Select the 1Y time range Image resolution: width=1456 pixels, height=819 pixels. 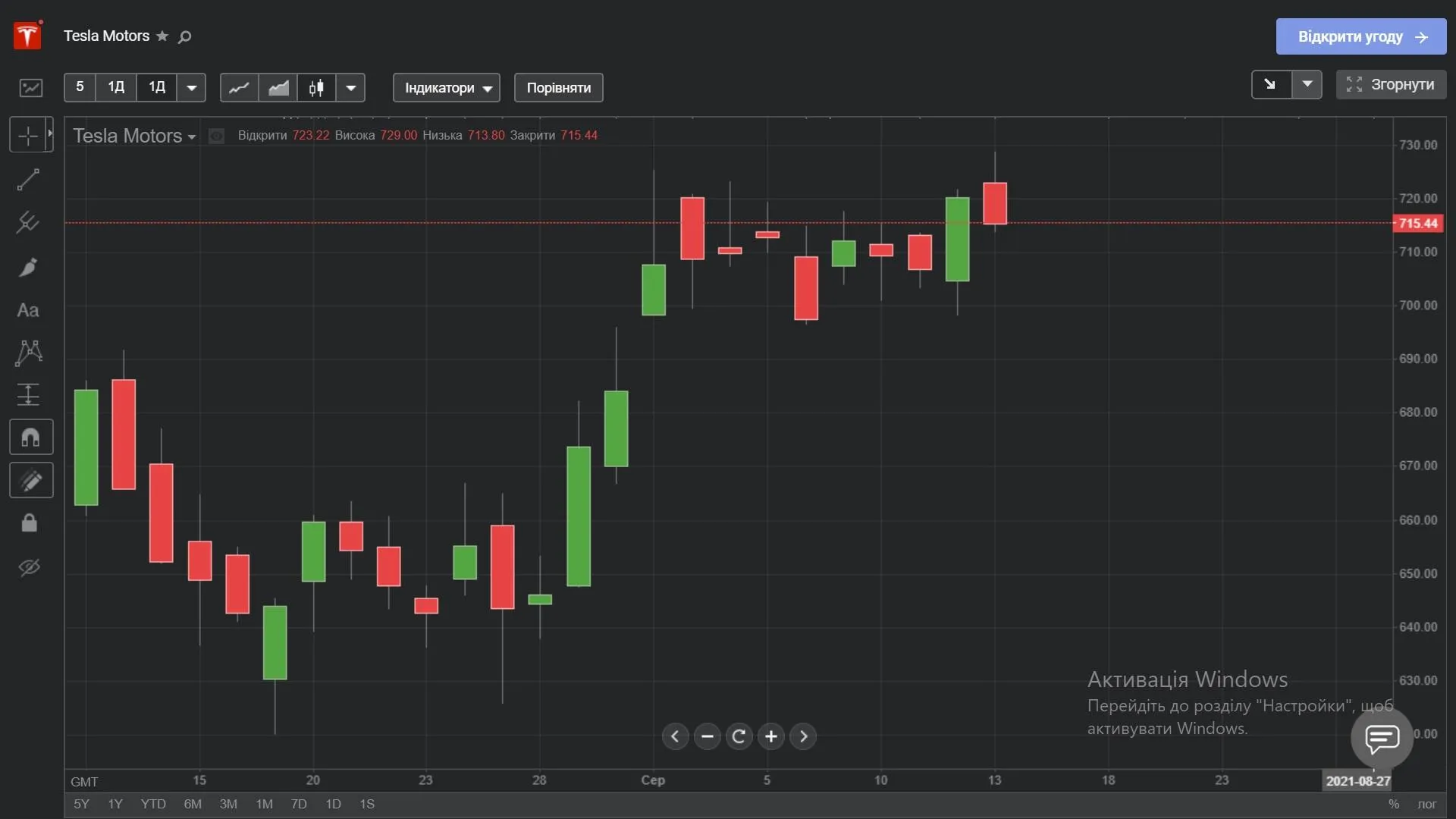tap(115, 804)
